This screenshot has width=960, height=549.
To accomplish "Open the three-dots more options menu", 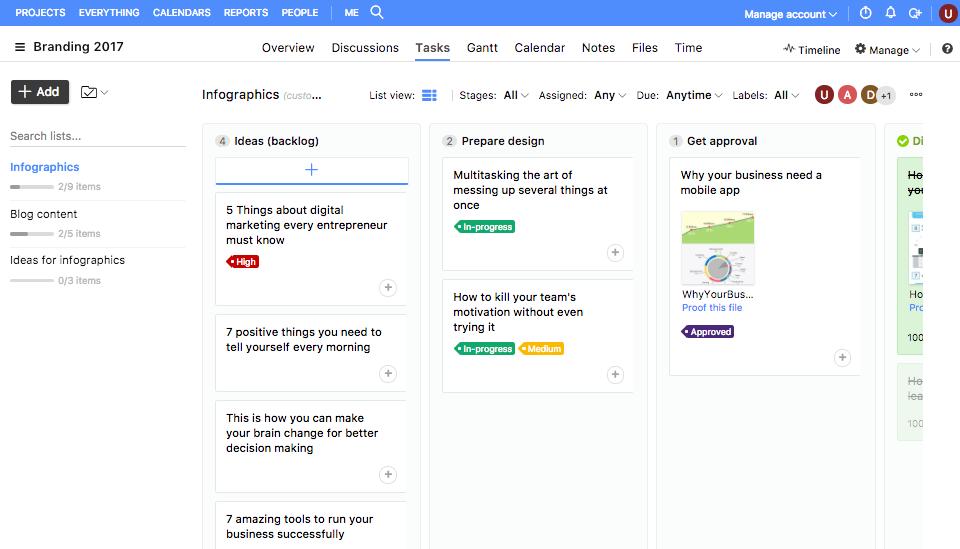I will [916, 95].
